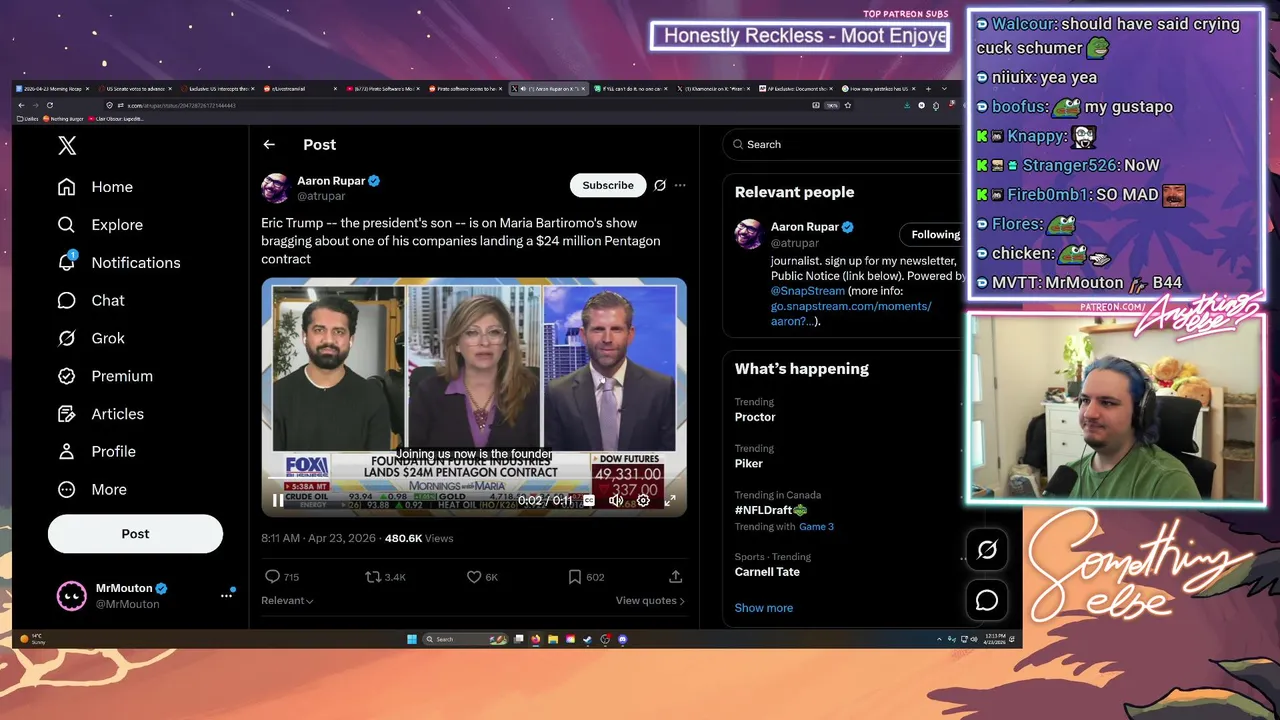Open the taskbar clock and date
This screenshot has height=720, width=1280.
click(x=993, y=639)
